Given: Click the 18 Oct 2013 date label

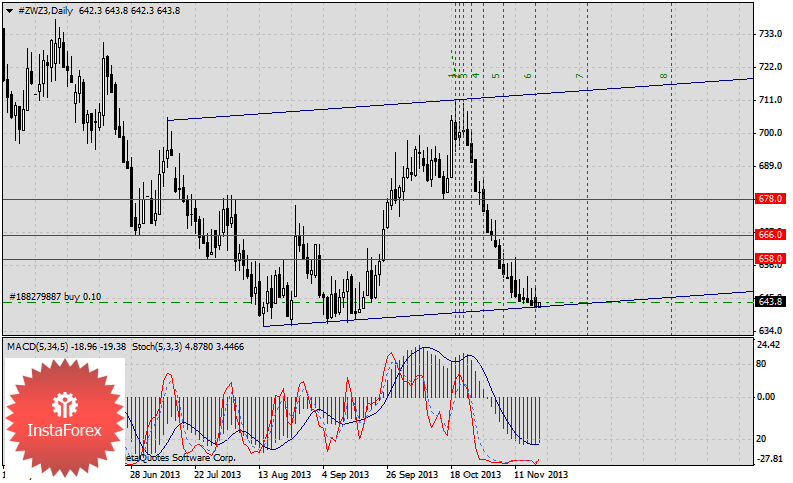Looking at the screenshot, I should (x=475, y=474).
